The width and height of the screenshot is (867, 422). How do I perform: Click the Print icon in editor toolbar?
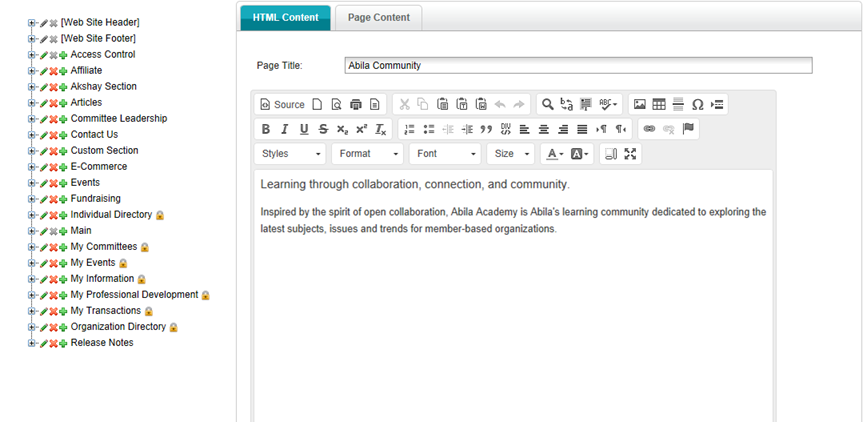356,104
